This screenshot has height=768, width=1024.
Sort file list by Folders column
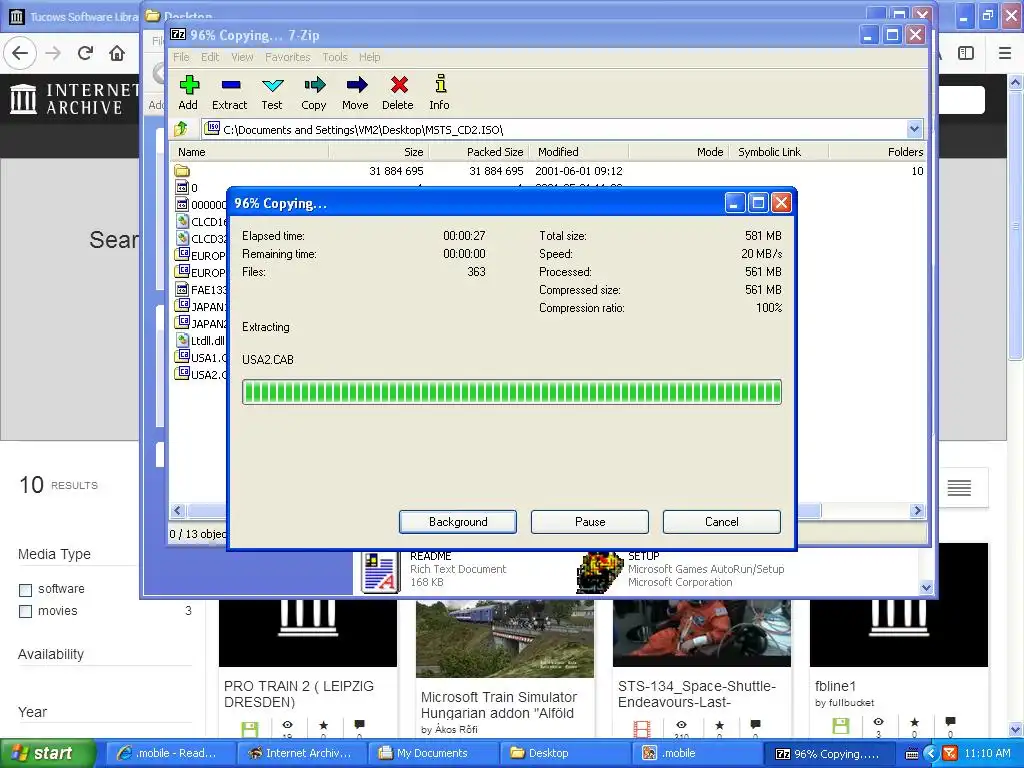click(x=878, y=152)
